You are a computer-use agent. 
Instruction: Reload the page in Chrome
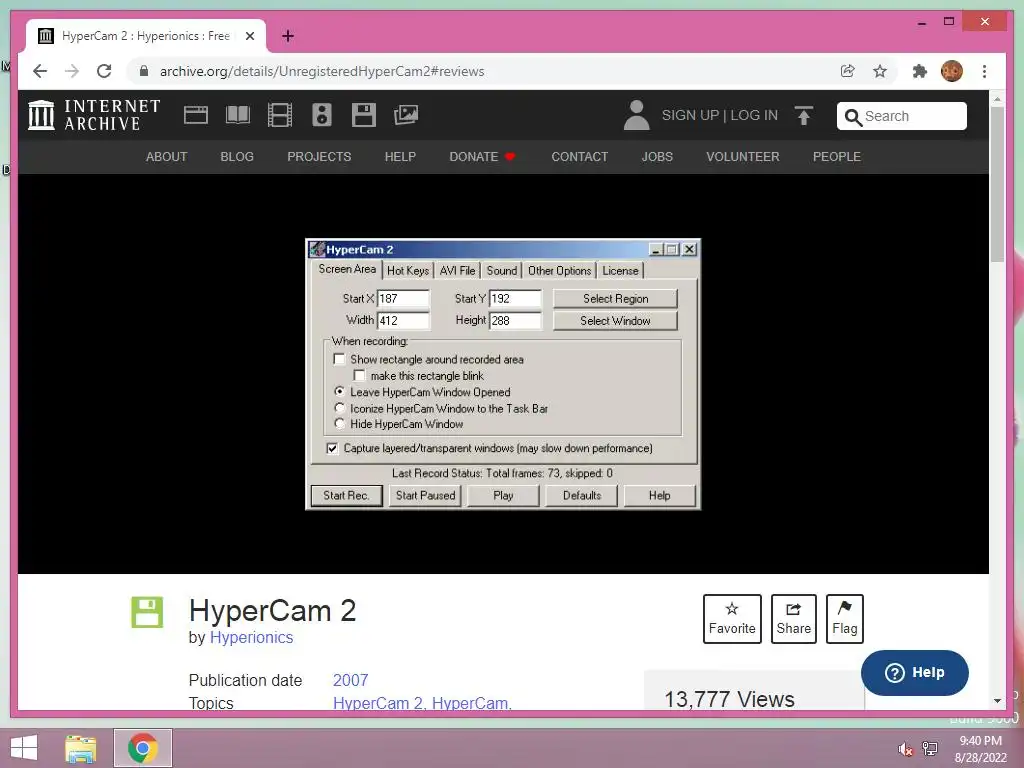pos(104,71)
